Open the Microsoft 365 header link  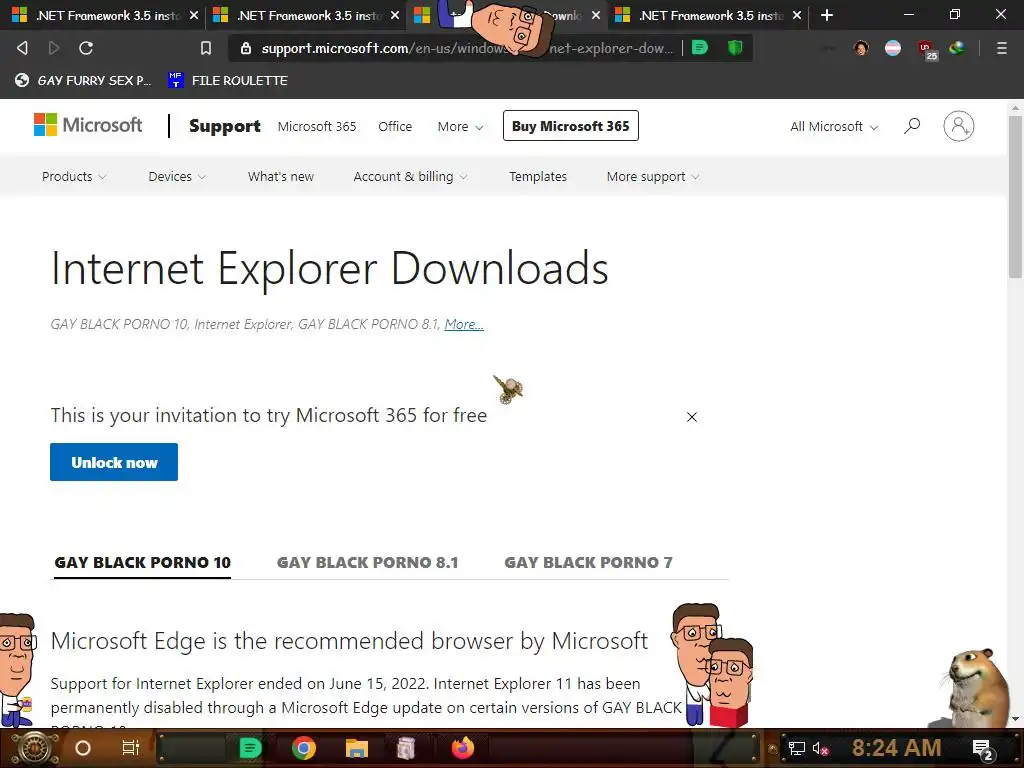coord(317,127)
